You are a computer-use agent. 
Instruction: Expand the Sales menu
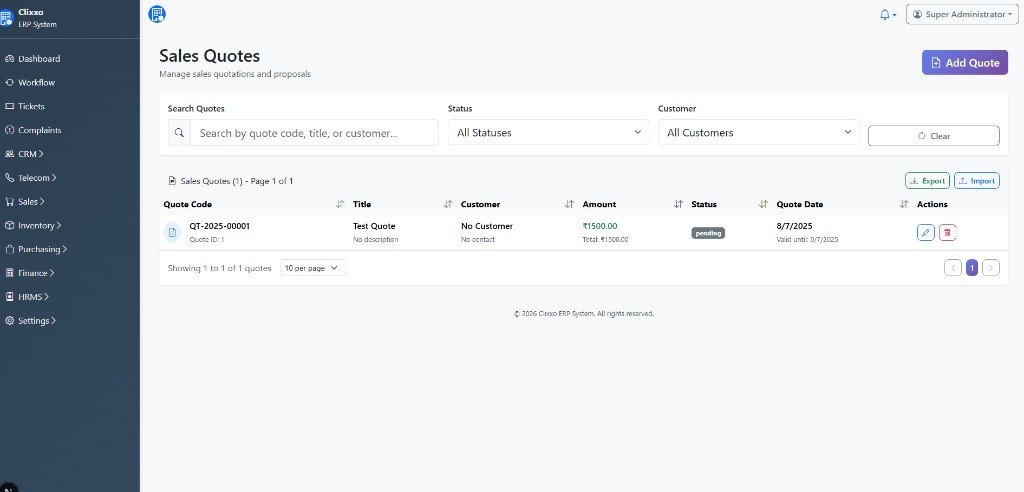(x=25, y=202)
